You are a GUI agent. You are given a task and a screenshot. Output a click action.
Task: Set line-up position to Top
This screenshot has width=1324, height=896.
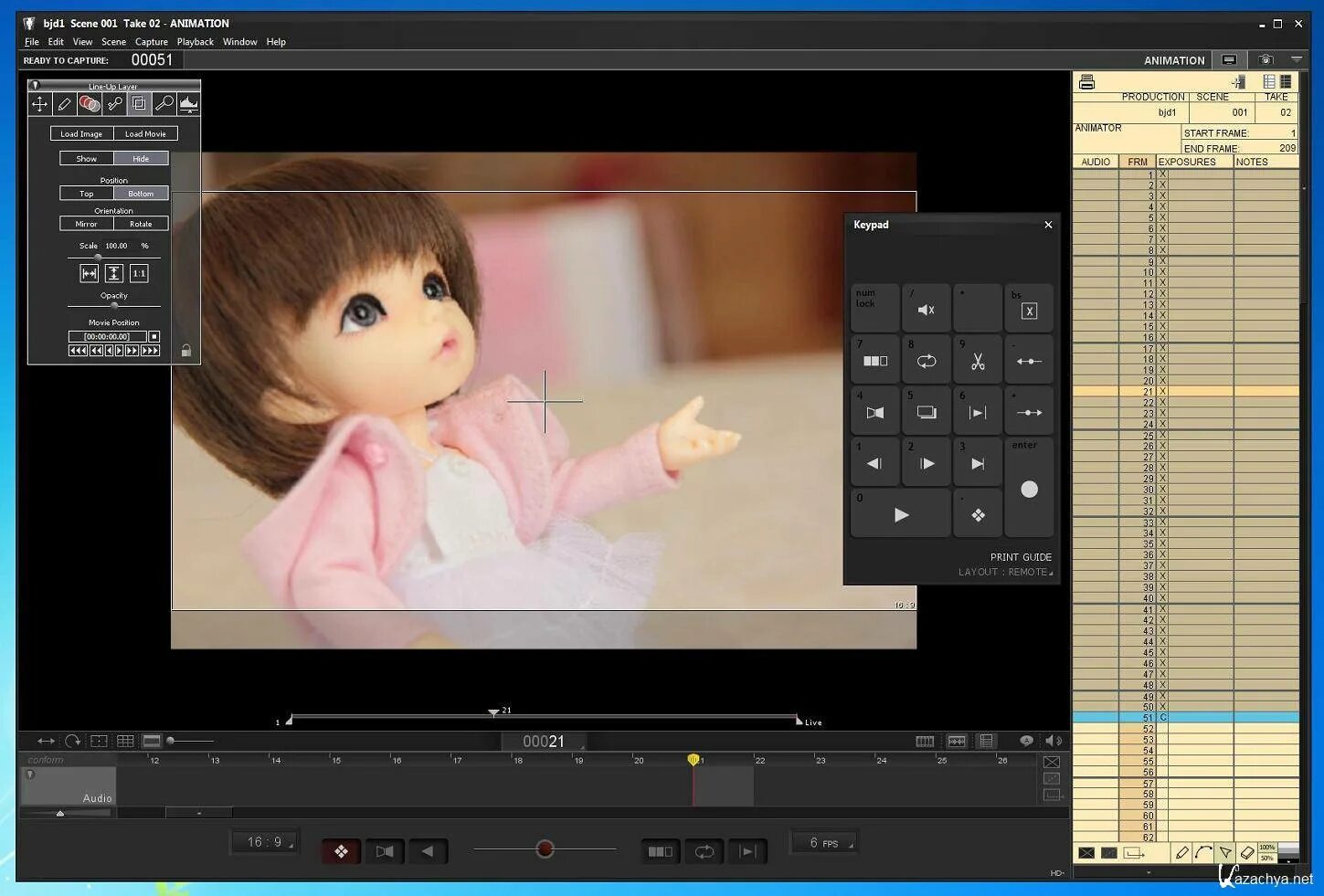pyautogui.click(x=87, y=193)
